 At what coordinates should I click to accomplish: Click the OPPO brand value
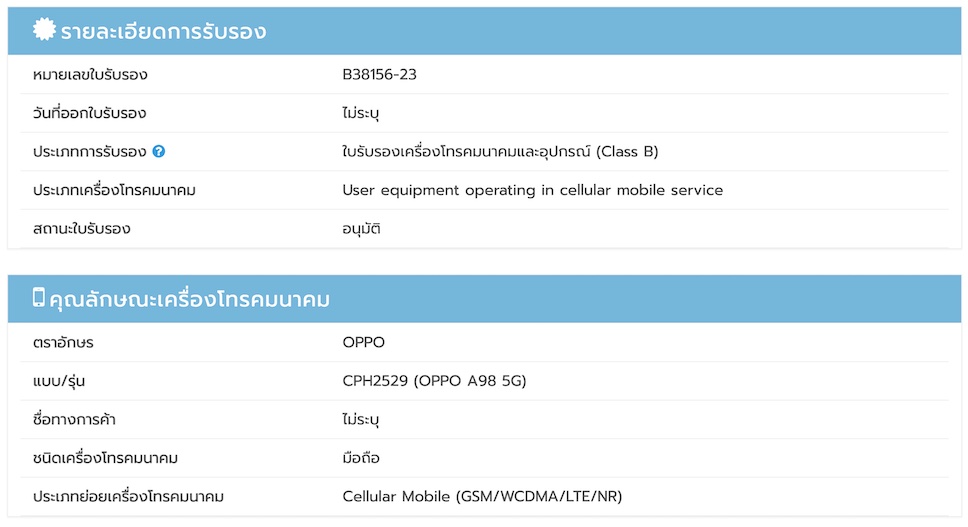[x=363, y=343]
